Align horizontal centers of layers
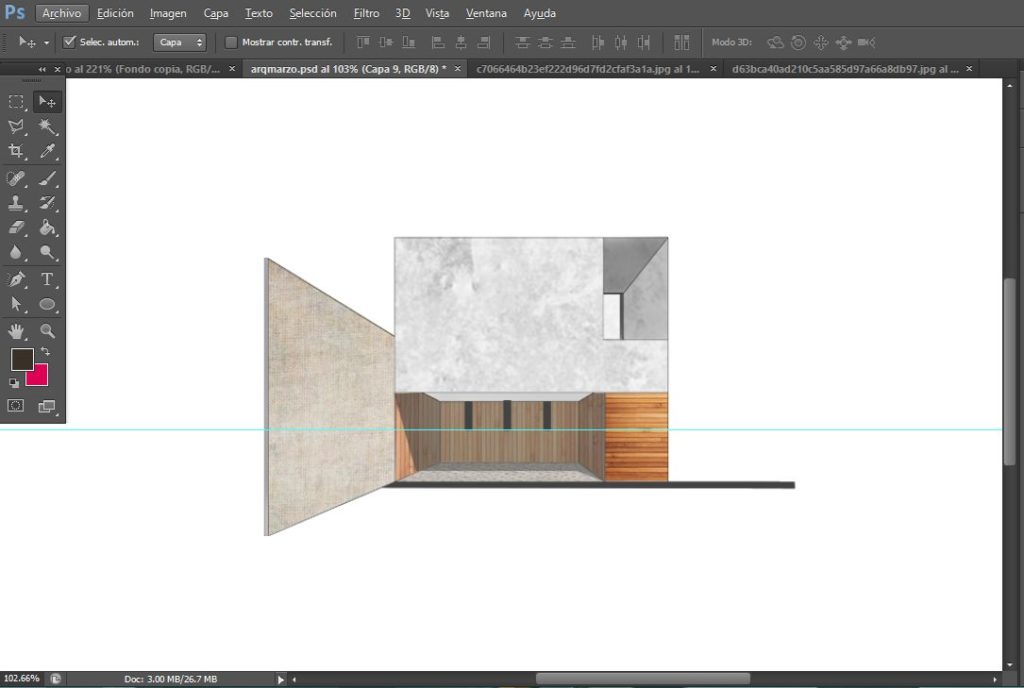The width and height of the screenshot is (1024, 688). tap(461, 42)
